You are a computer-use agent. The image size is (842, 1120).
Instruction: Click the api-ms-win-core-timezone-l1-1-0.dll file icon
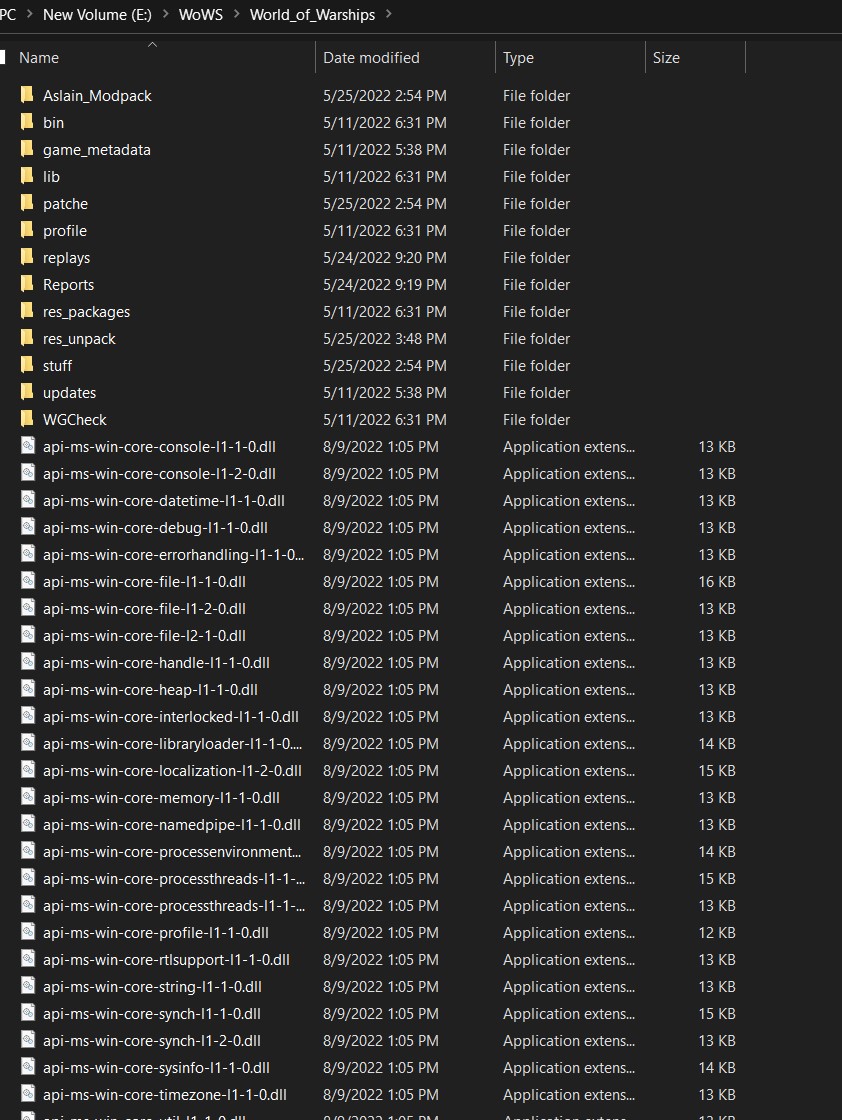pyautogui.click(x=28, y=1094)
